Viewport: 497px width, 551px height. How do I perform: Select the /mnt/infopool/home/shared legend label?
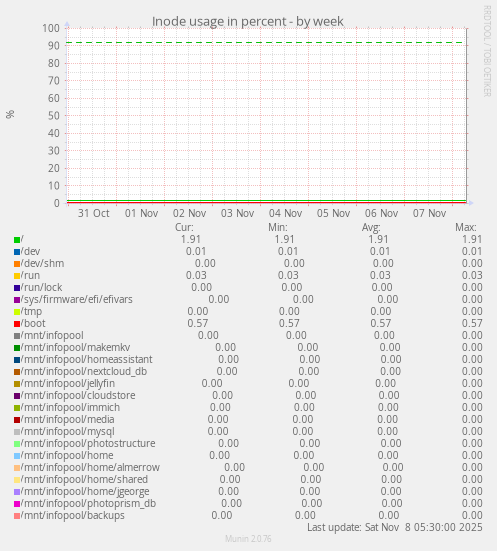[84, 479]
